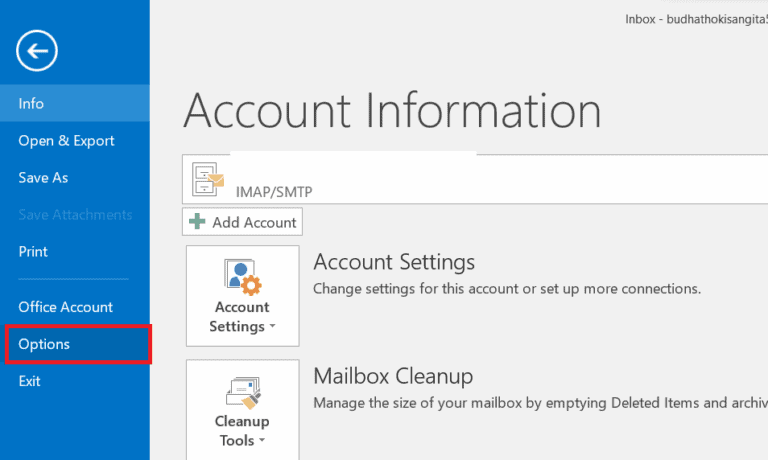768x460 pixels.
Task: Click the Account Settings person-gear icon
Action: pos(242,277)
